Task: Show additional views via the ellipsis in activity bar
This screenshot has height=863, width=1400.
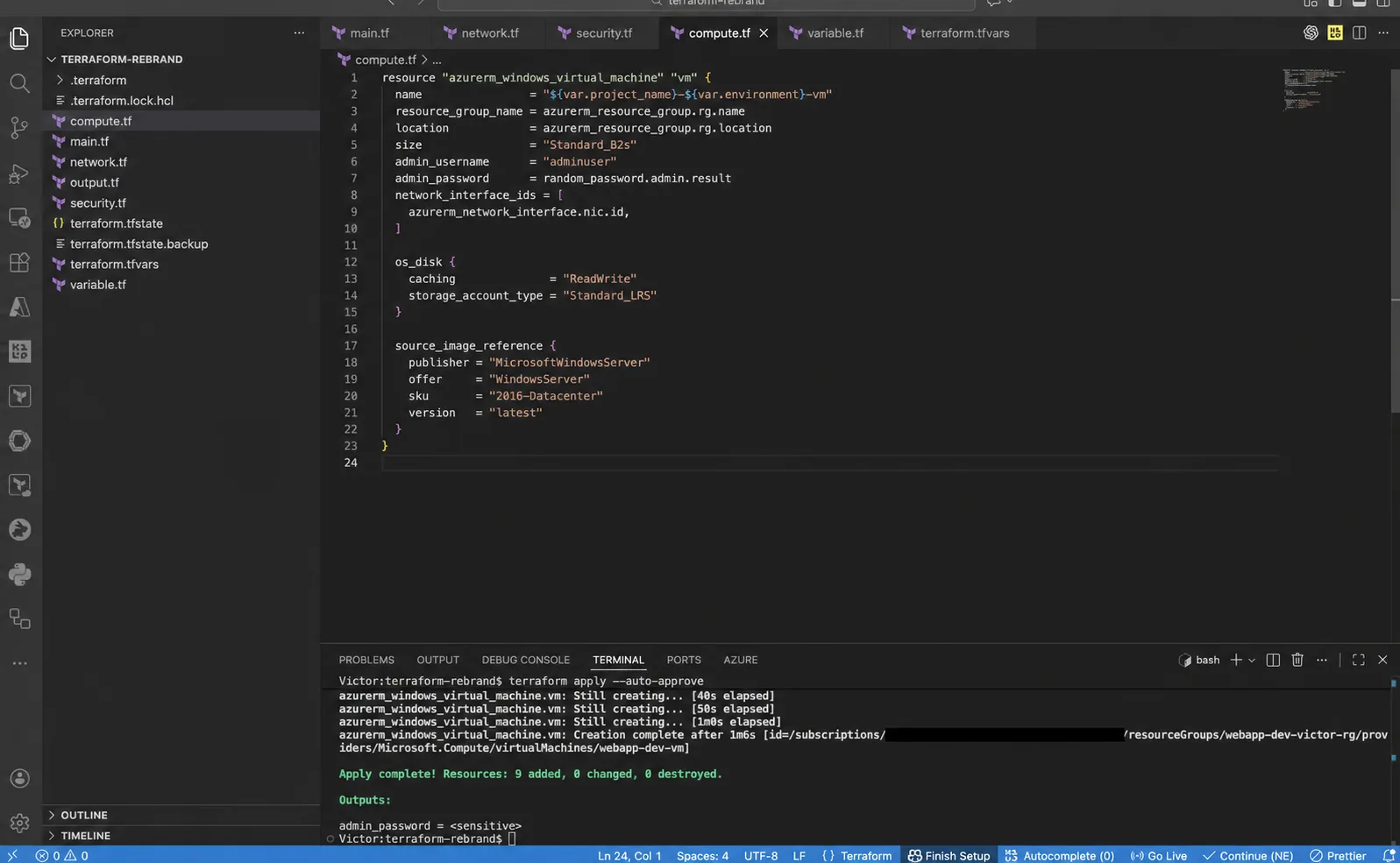Action: click(19, 663)
